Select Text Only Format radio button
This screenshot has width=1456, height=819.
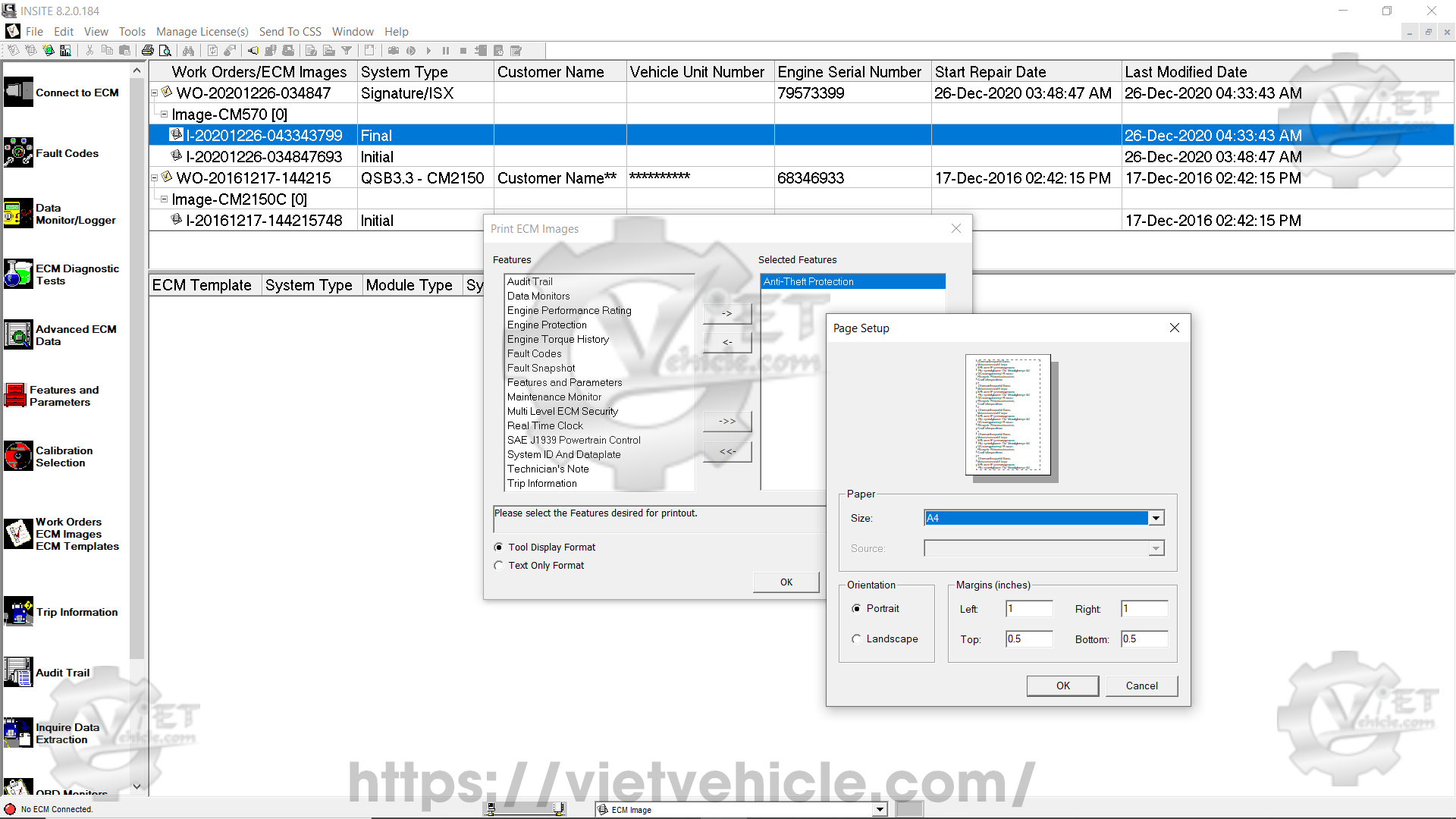pyautogui.click(x=498, y=566)
